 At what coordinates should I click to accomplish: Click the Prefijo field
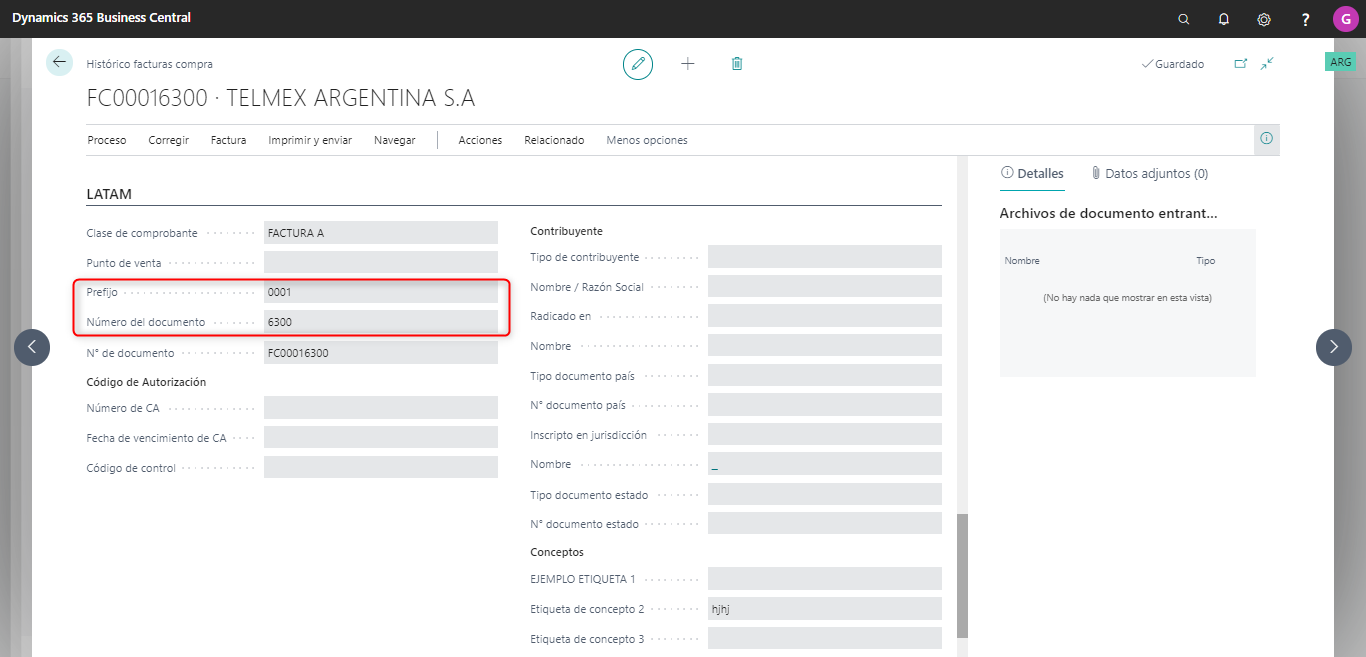(x=381, y=292)
